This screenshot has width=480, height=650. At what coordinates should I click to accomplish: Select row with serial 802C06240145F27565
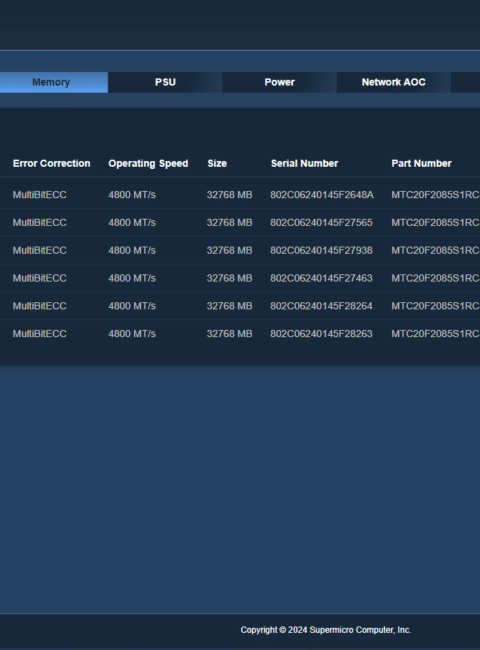pos(240,223)
